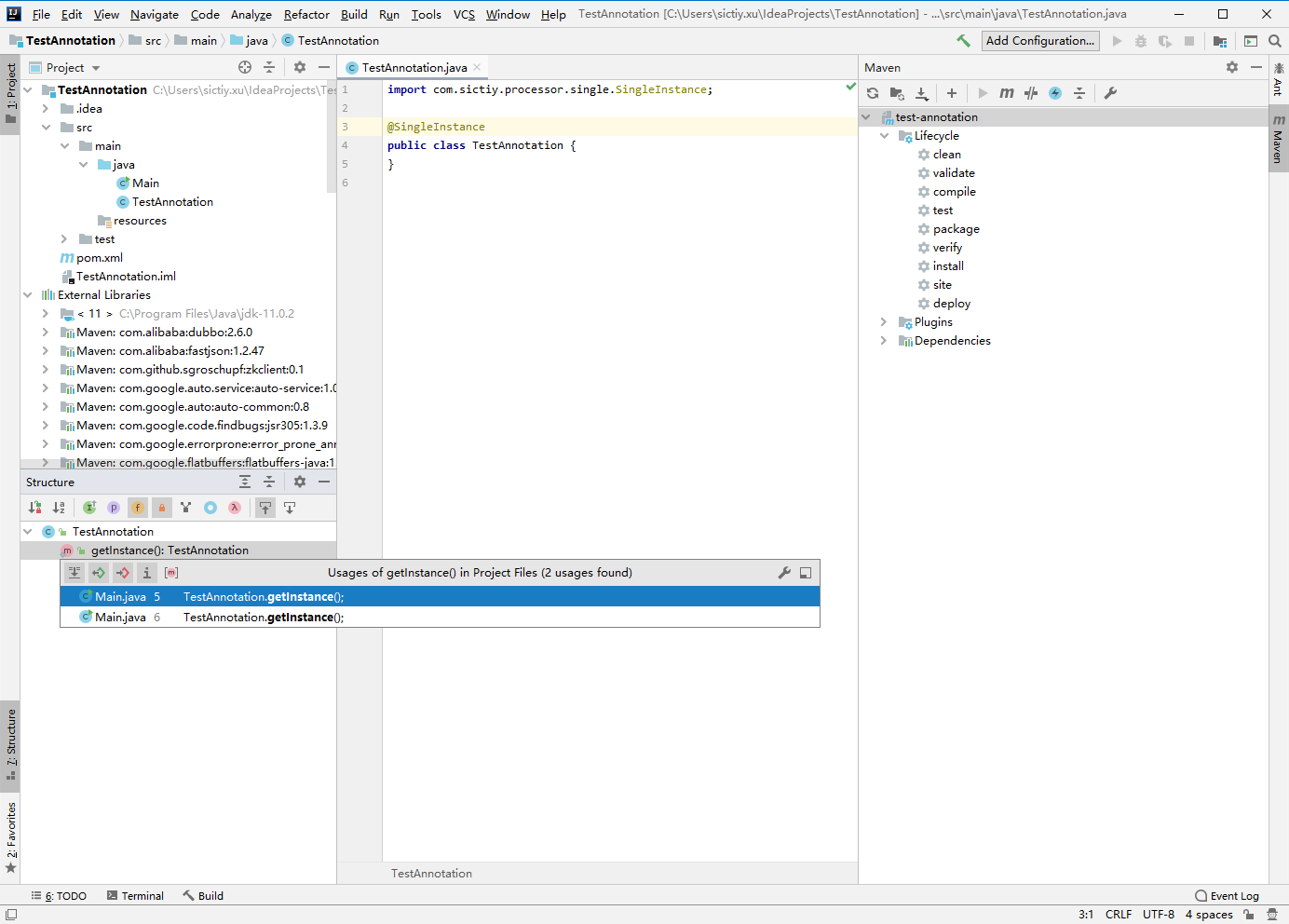This screenshot has height=924, width=1289.
Task: Open the Build tool window
Action: pyautogui.click(x=203, y=896)
